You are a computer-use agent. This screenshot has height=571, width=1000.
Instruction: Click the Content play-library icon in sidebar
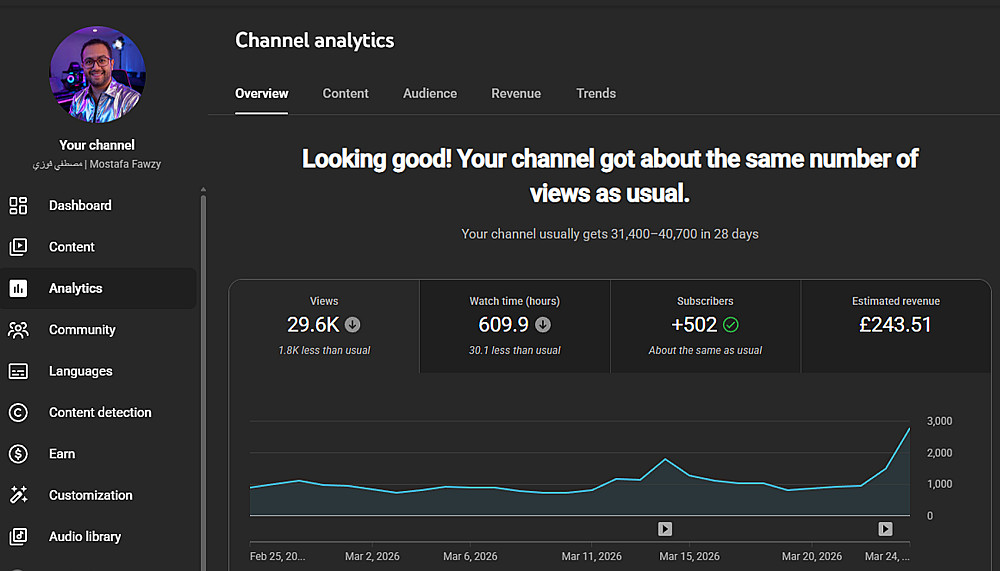click(x=18, y=247)
